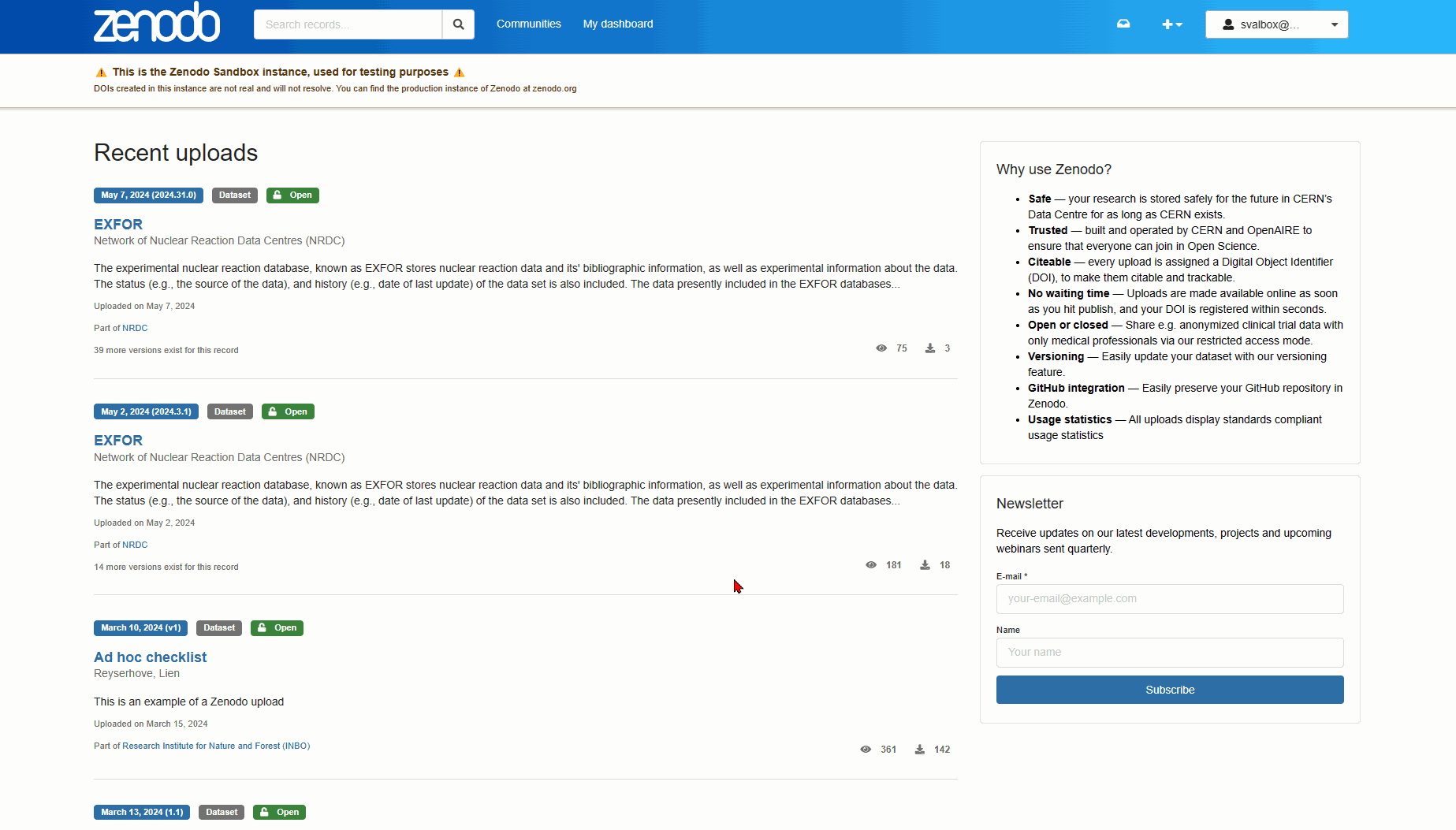Open NRDC community link under May 7 record
1456x830 pixels.
tap(135, 329)
